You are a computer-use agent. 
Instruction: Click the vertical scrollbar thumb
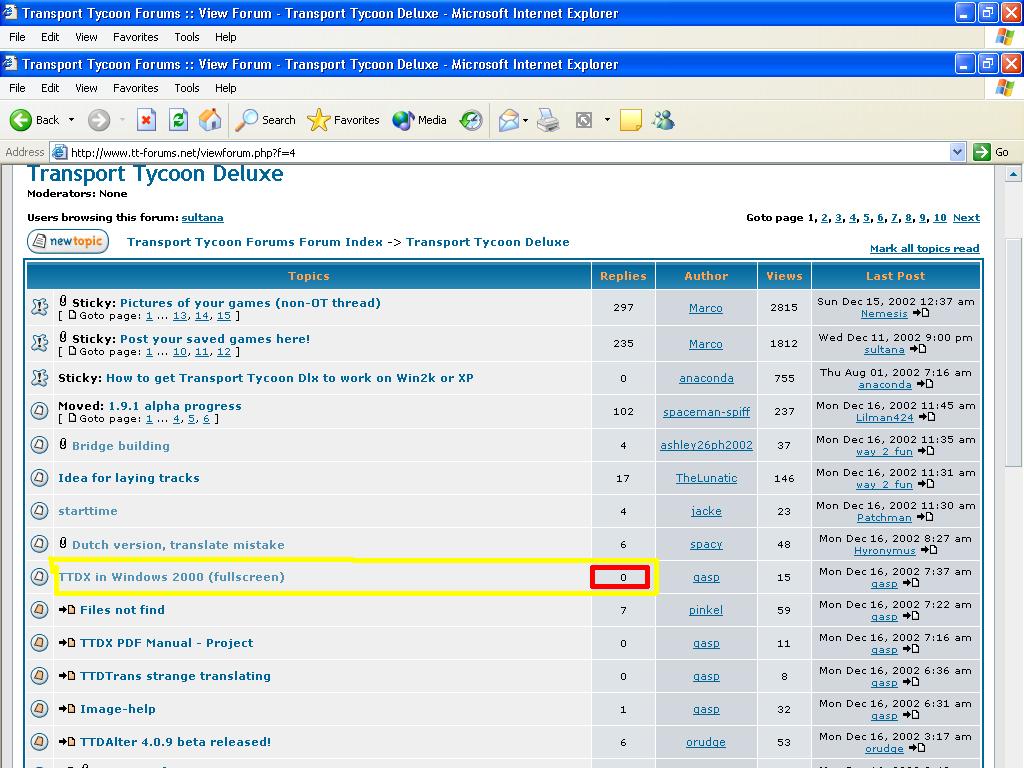click(x=1013, y=352)
